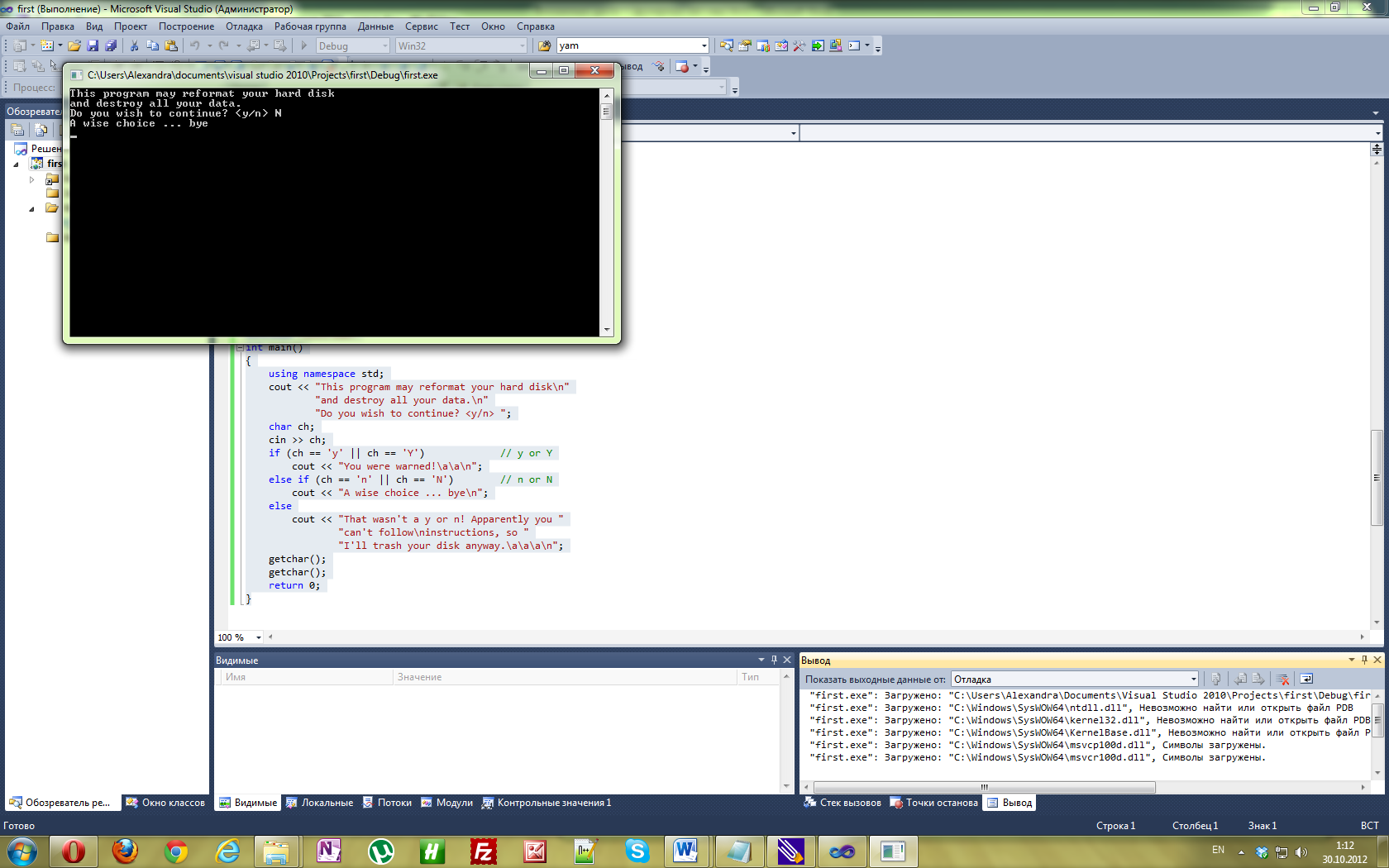Pin the Autos (Видимые) panel

tap(774, 660)
